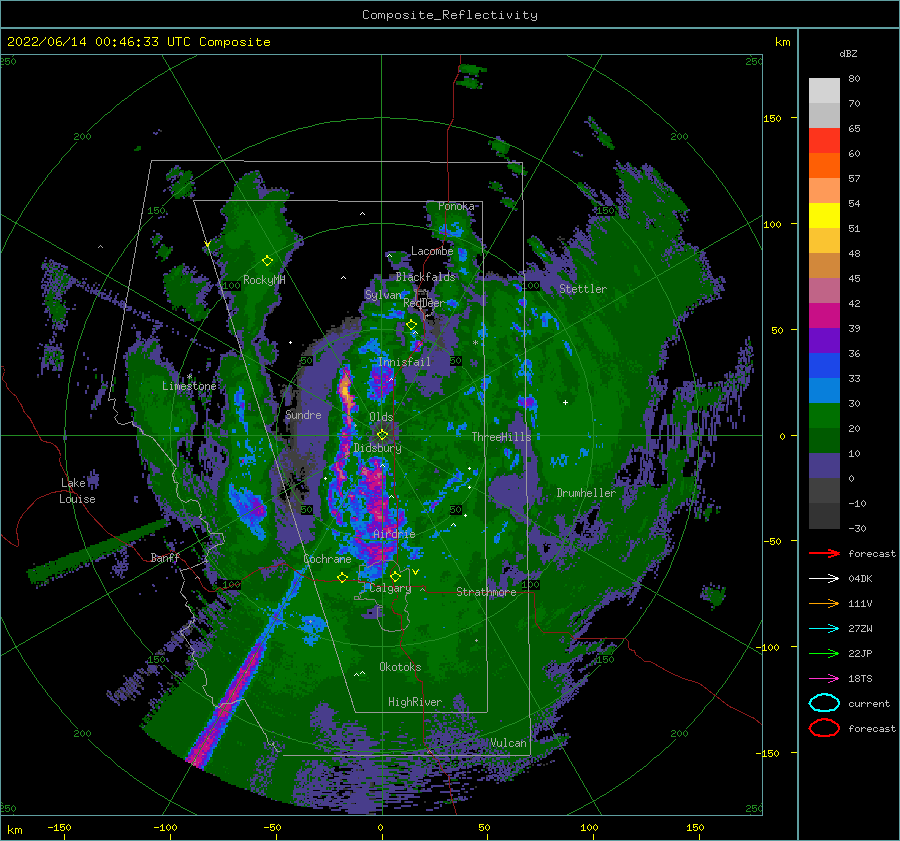Click the RedDeer label
Screen dimensions: 900x841
point(424,303)
